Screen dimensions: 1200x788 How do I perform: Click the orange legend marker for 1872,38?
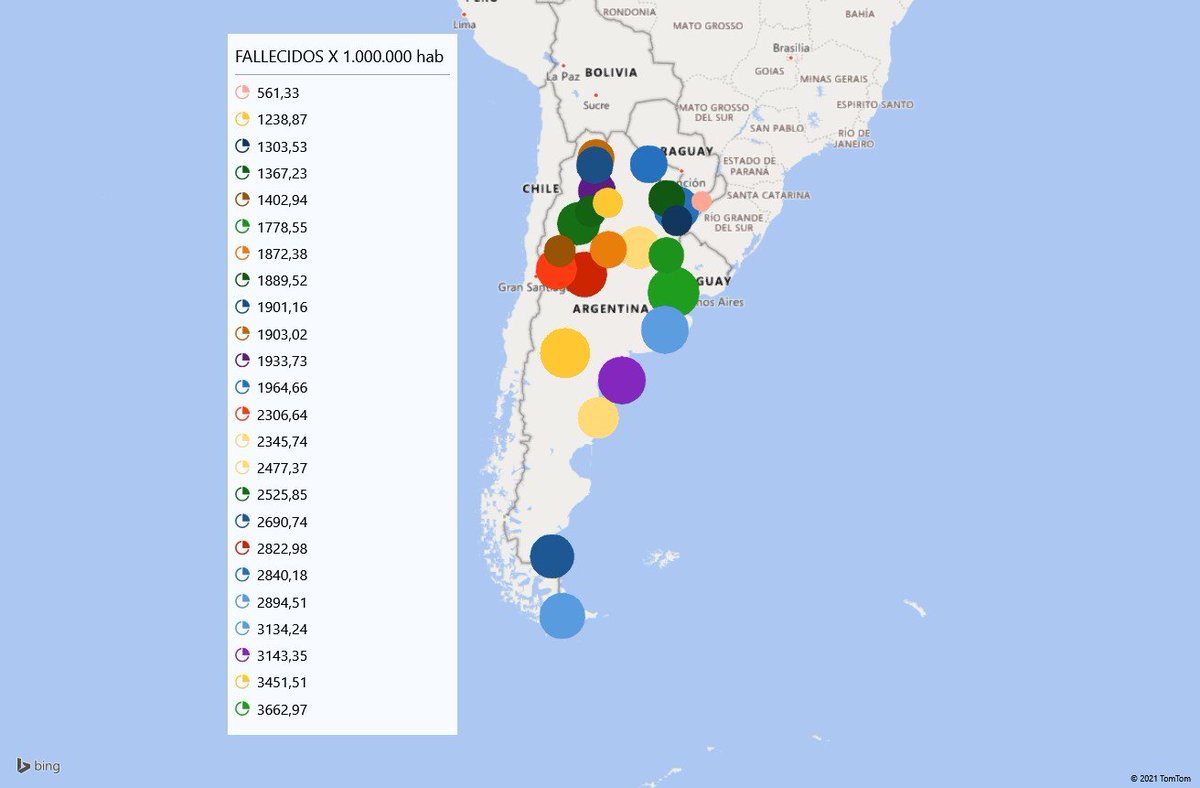point(242,253)
